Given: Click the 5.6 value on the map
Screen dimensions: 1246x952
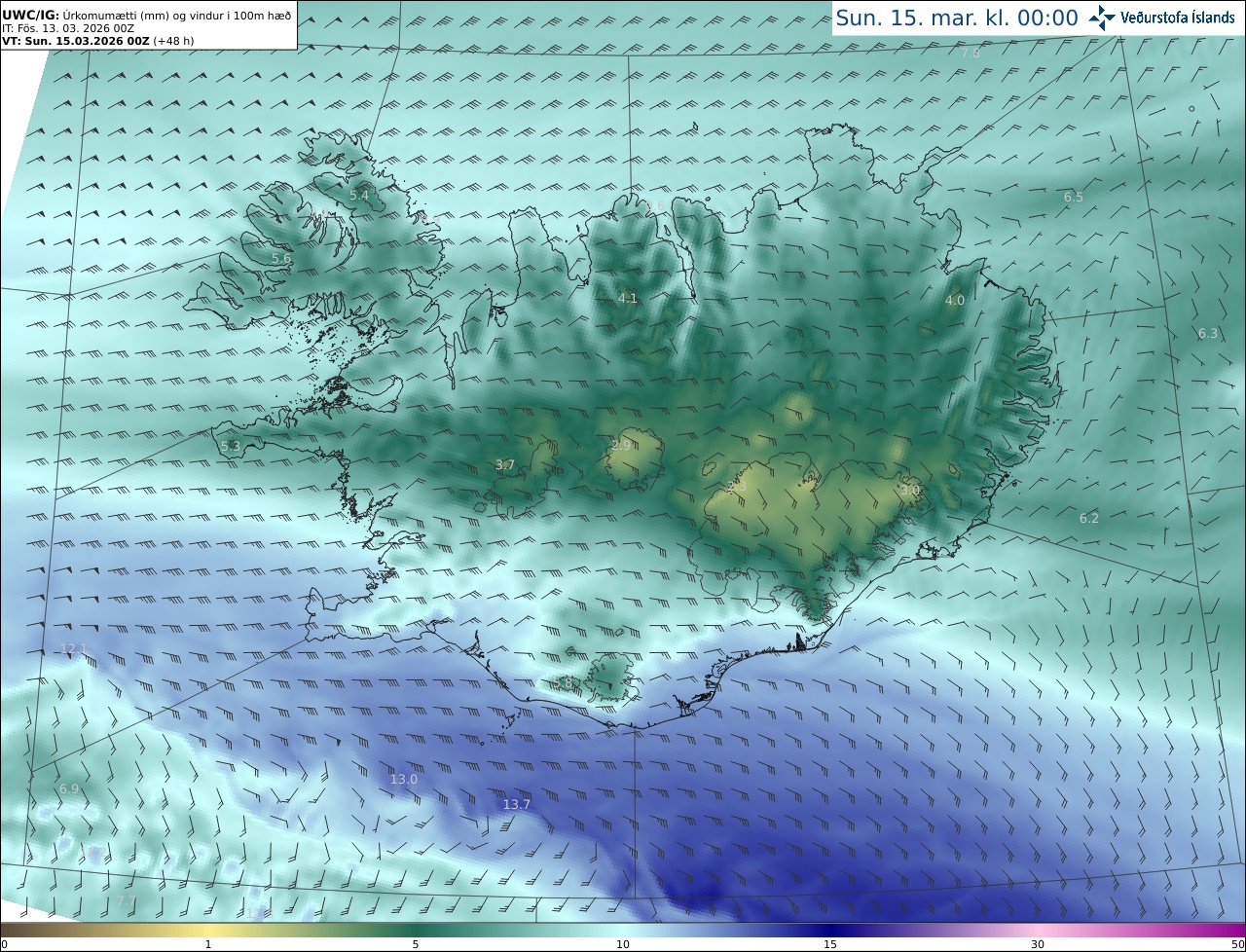Looking at the screenshot, I should click(280, 259).
